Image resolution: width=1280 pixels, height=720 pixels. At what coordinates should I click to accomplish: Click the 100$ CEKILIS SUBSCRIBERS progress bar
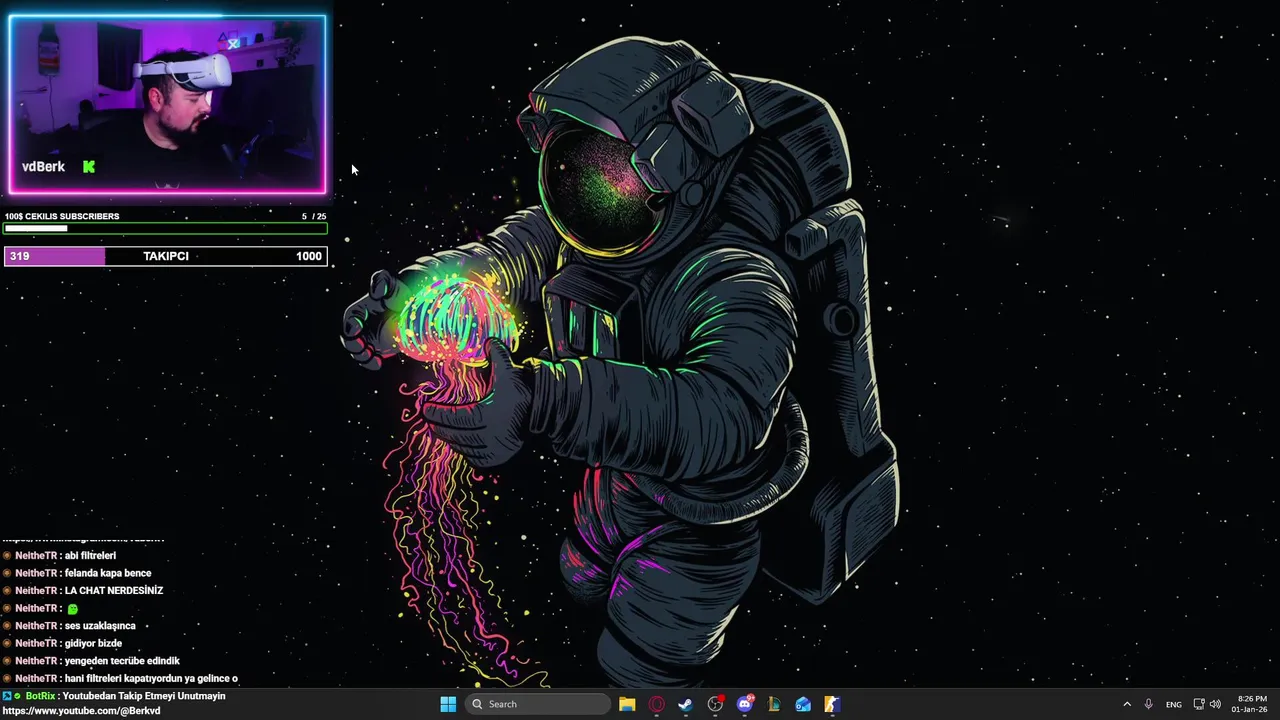[165, 229]
